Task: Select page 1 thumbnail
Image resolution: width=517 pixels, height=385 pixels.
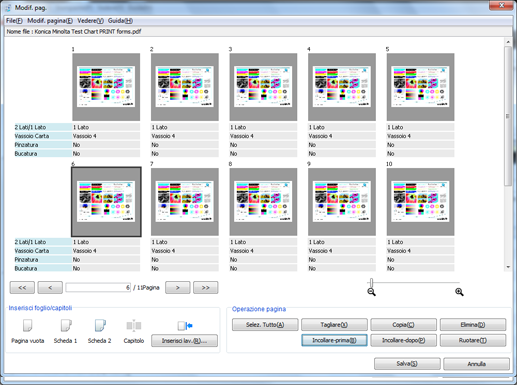Action: click(x=106, y=87)
